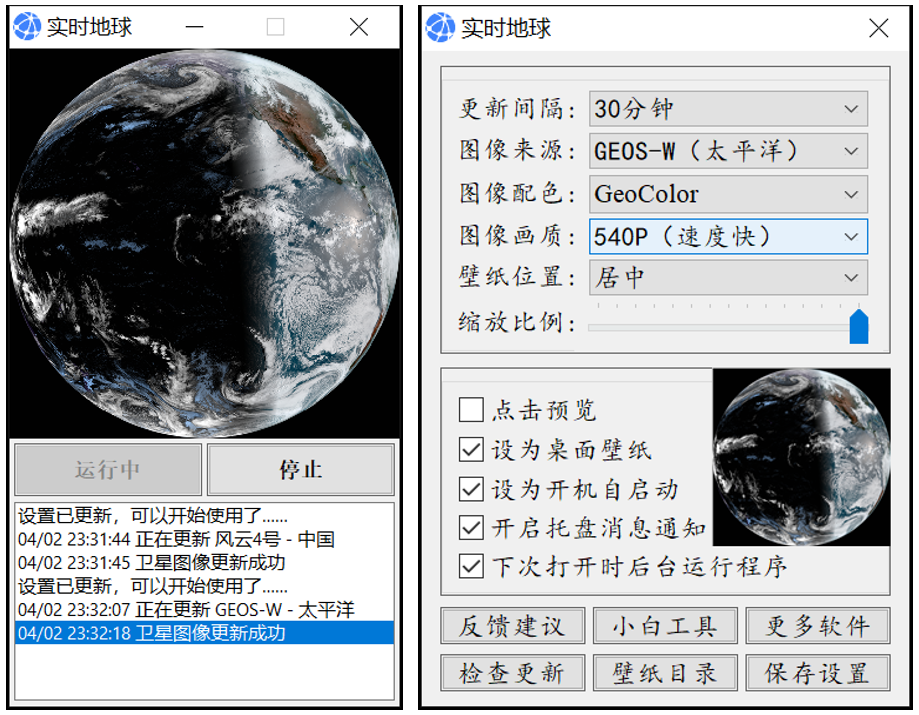
Task: Open the 图像来源 dropdown showing GEOS-W
Action: click(728, 151)
